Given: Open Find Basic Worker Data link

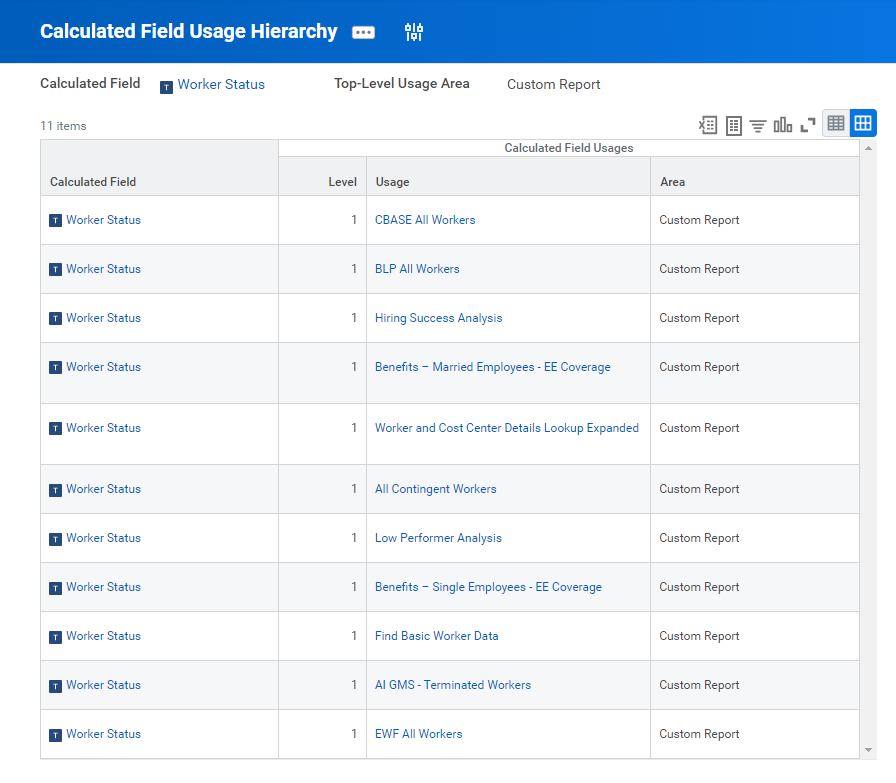Looking at the screenshot, I should point(437,637).
